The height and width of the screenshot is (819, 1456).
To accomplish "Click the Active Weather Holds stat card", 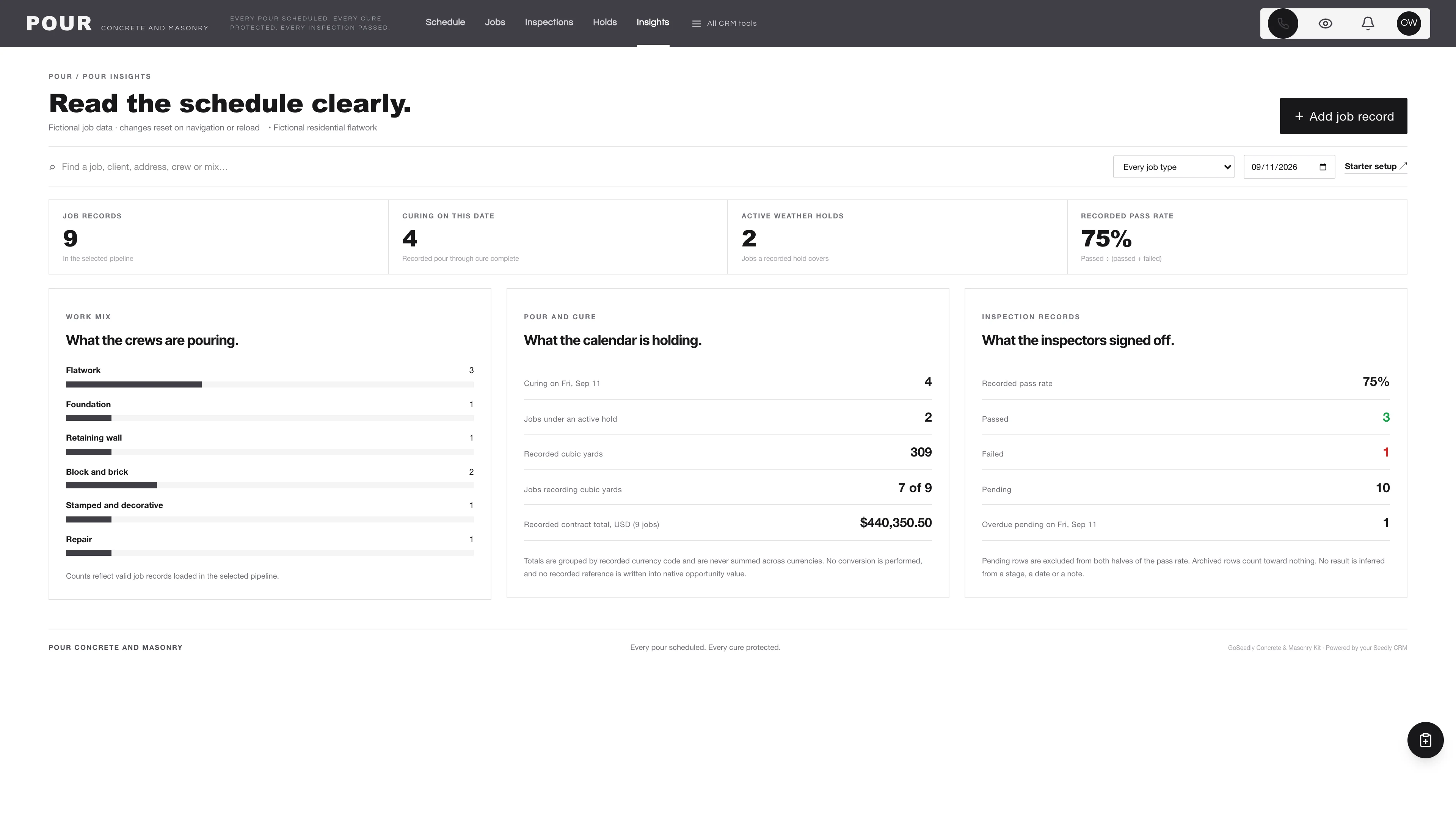I will pos(897,237).
